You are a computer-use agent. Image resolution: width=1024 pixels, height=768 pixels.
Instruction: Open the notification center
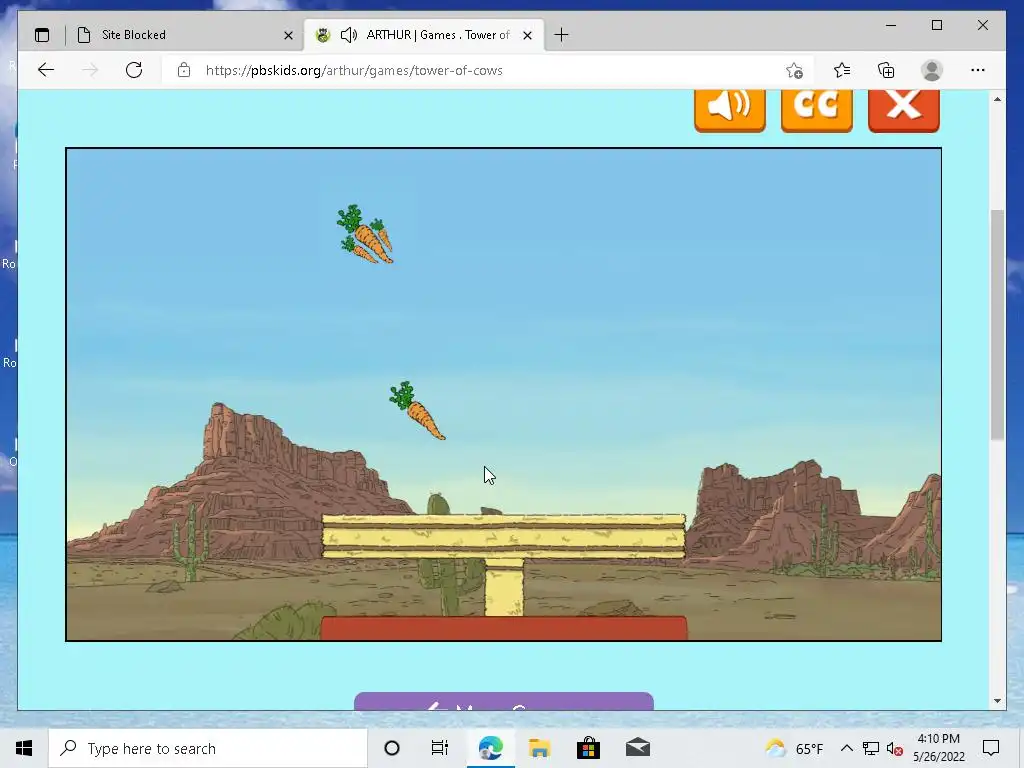pos(991,748)
